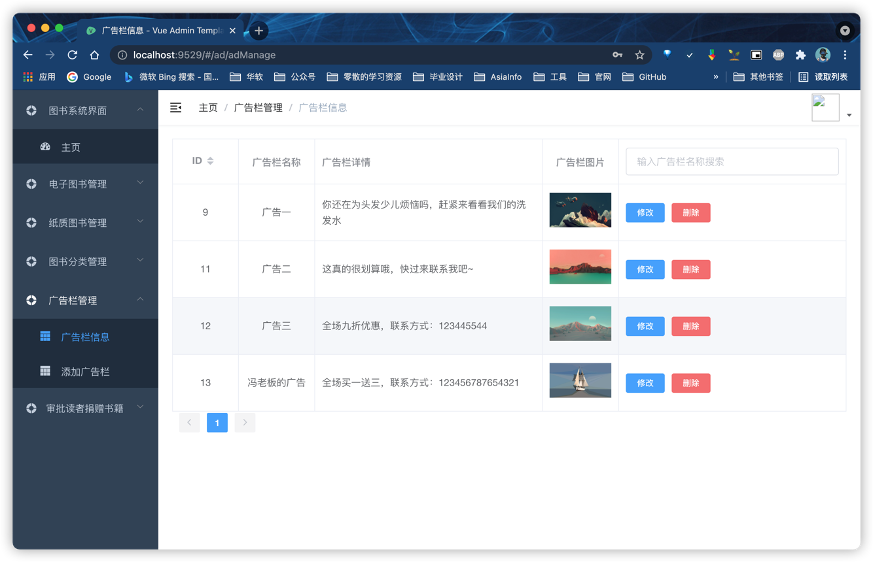The image size is (874, 562).
Task: Expand the 纸质图书管理 menu
Action: point(85,222)
